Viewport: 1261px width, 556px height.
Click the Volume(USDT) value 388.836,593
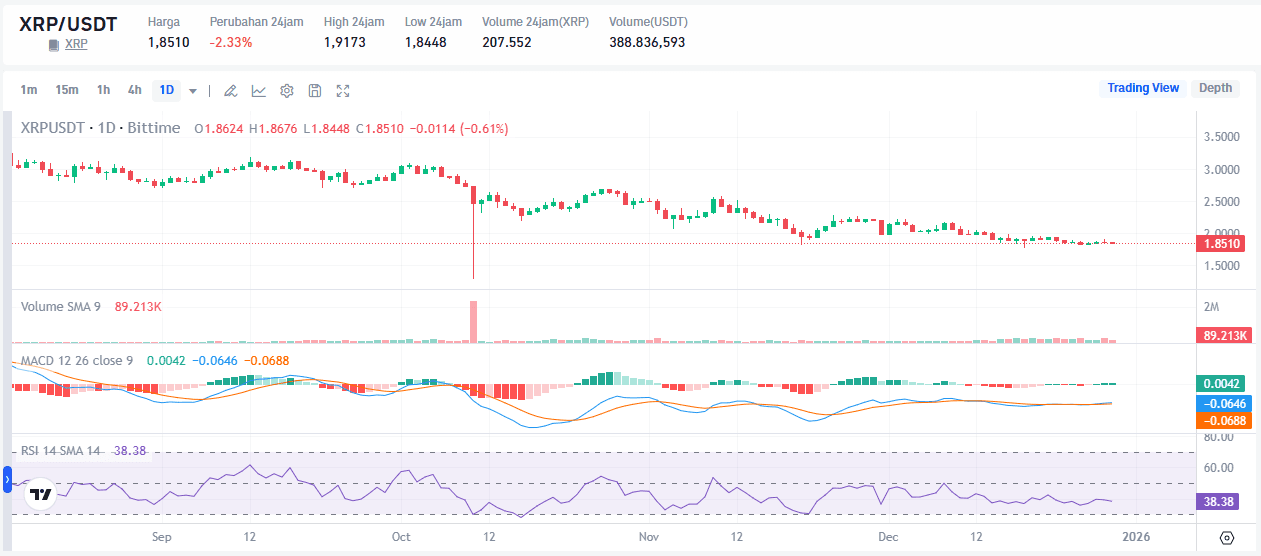pyautogui.click(x=647, y=43)
